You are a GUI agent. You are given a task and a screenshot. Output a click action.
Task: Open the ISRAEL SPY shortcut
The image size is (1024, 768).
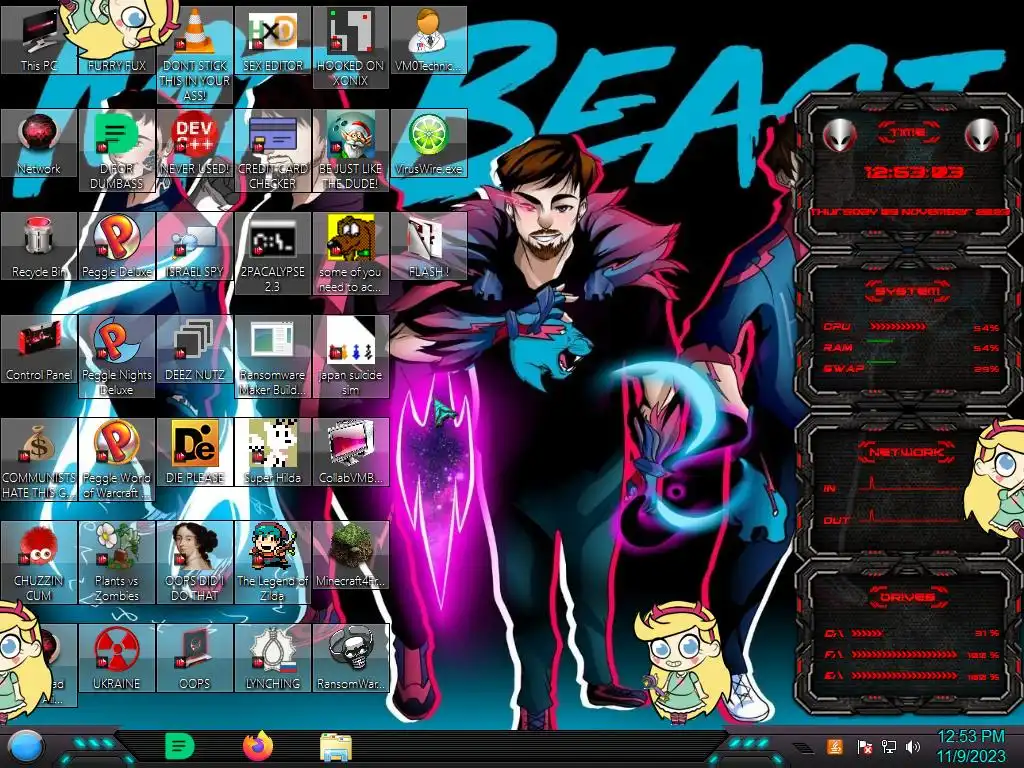pos(195,246)
